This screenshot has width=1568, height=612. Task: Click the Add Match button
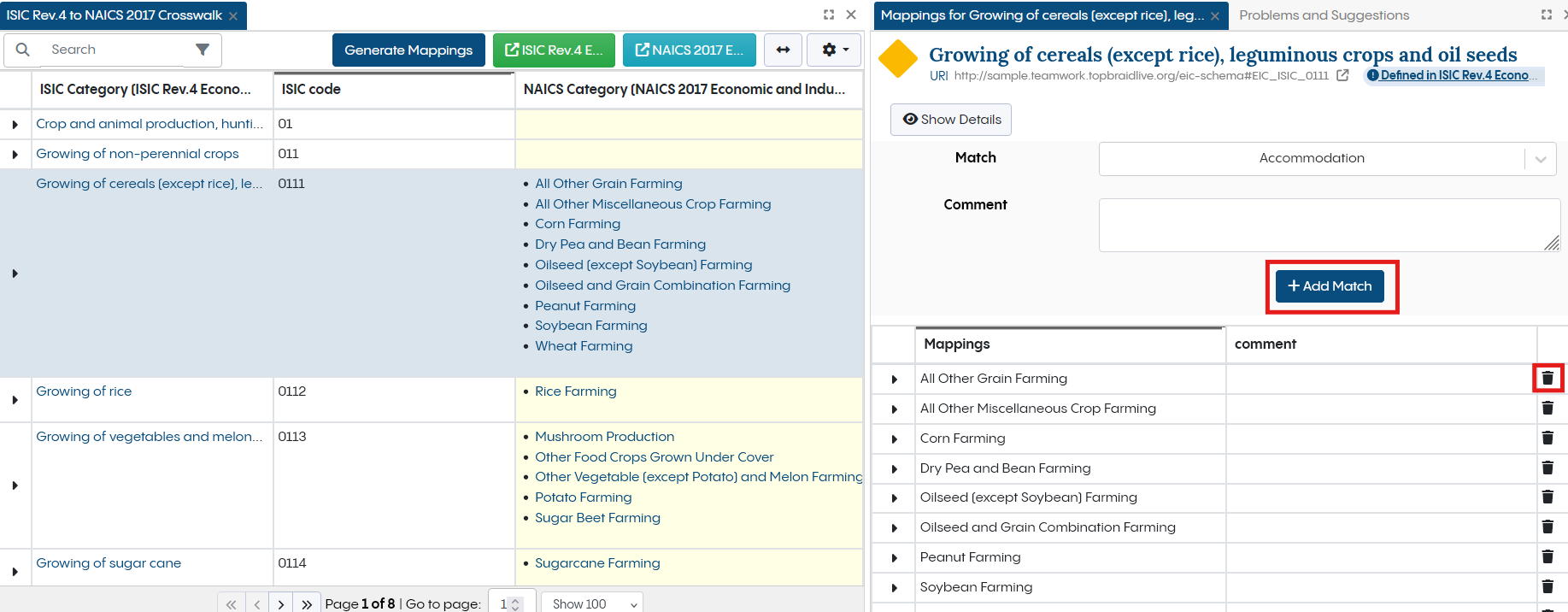[x=1330, y=286]
